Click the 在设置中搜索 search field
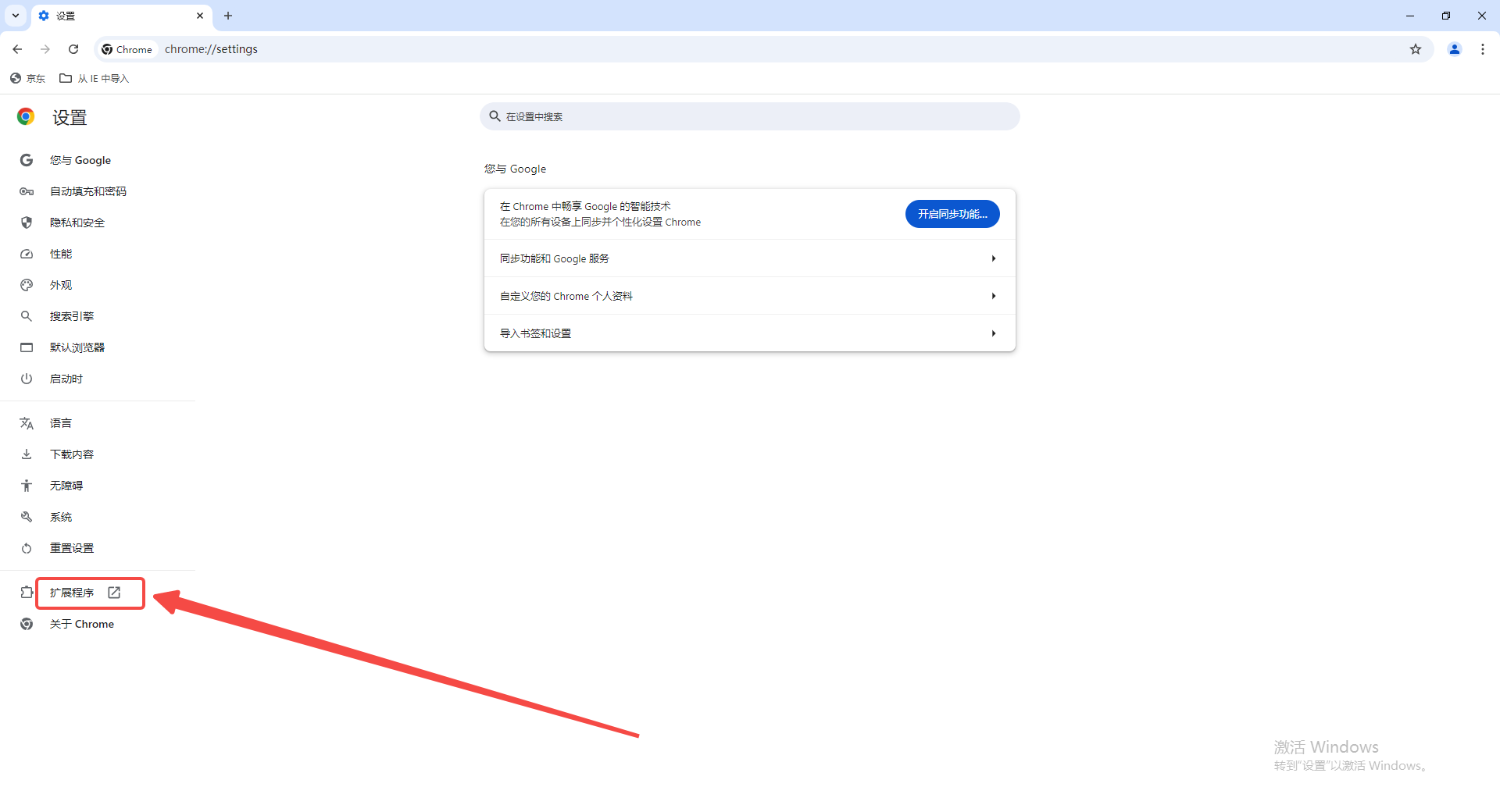1500x812 pixels. [x=750, y=116]
